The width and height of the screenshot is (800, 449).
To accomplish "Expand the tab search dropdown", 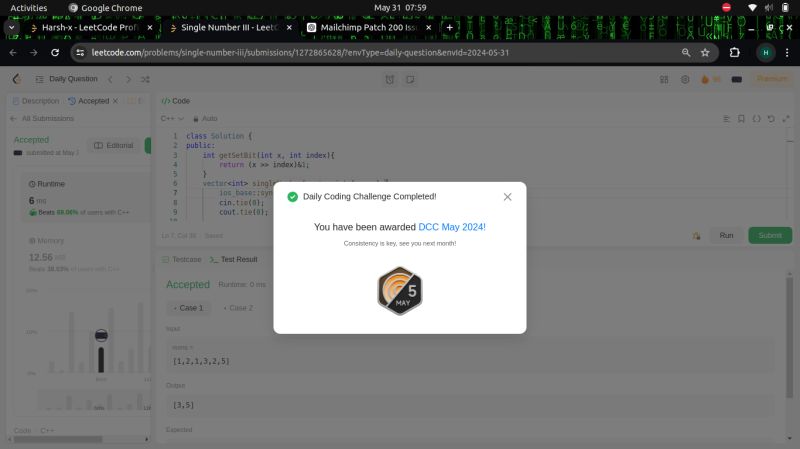I will coord(11,28).
